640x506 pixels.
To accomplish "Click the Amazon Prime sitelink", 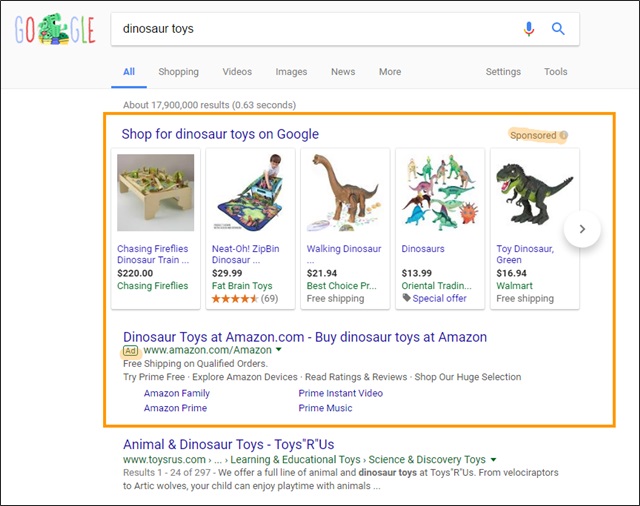I will [x=175, y=408].
